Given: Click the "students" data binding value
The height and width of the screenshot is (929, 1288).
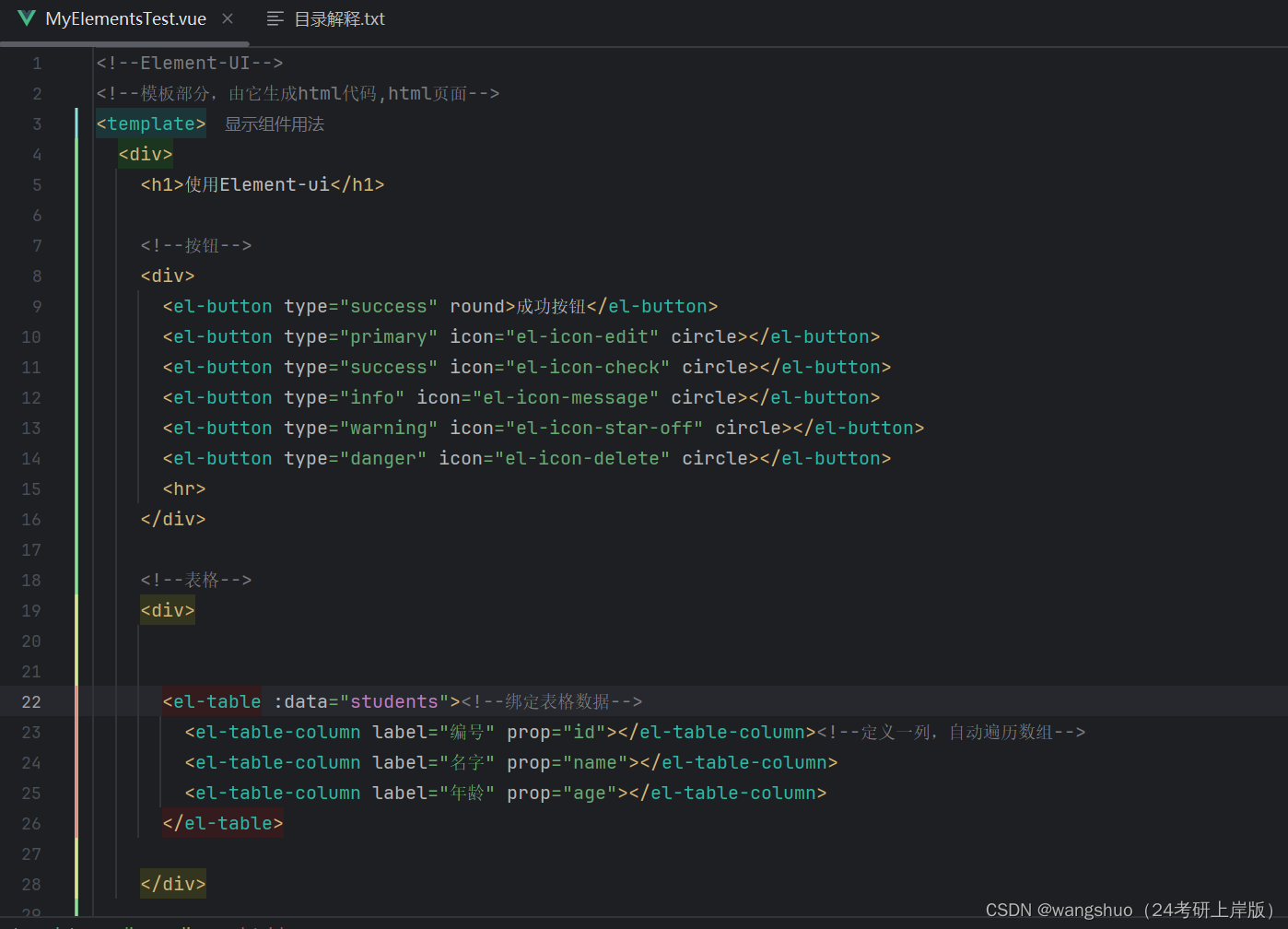Looking at the screenshot, I should click(395, 701).
